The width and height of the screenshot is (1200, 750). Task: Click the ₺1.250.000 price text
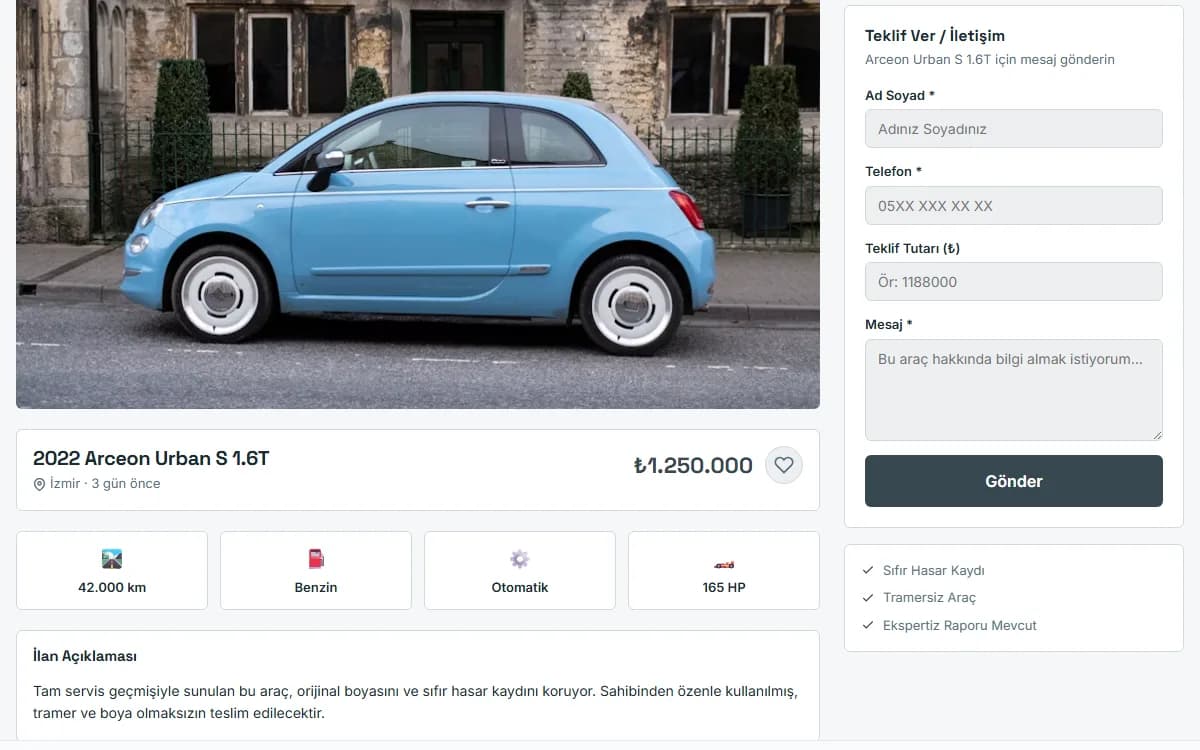pyautogui.click(x=693, y=465)
